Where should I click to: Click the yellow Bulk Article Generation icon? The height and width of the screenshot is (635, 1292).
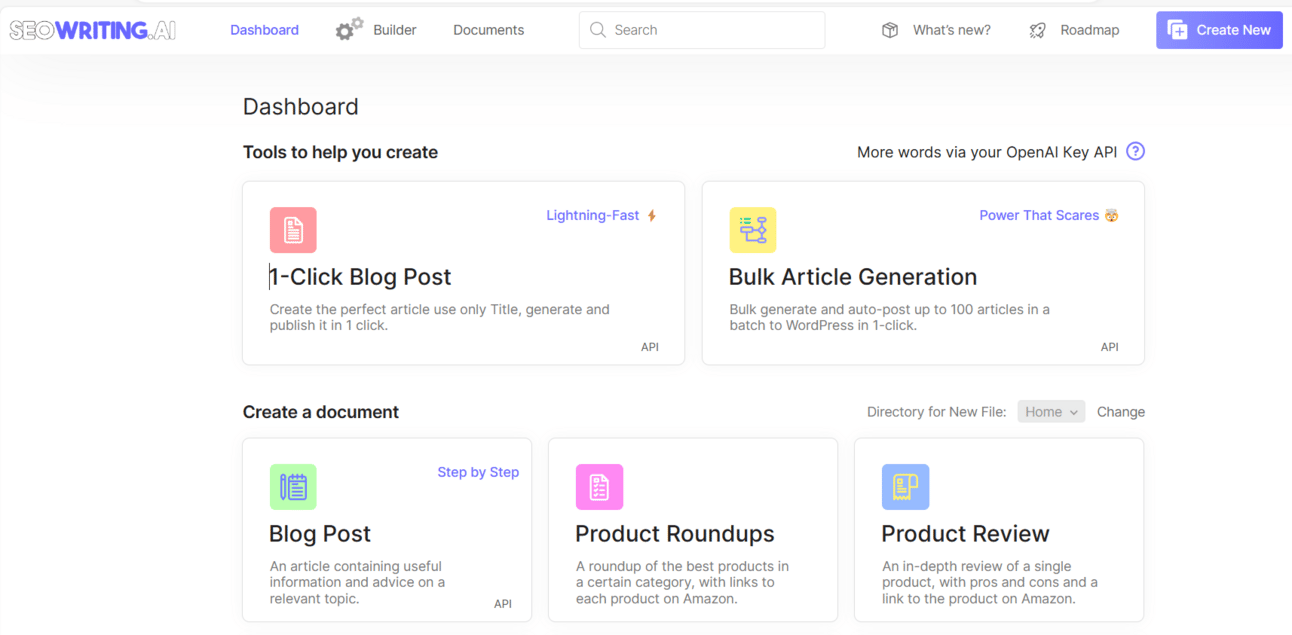pos(753,230)
